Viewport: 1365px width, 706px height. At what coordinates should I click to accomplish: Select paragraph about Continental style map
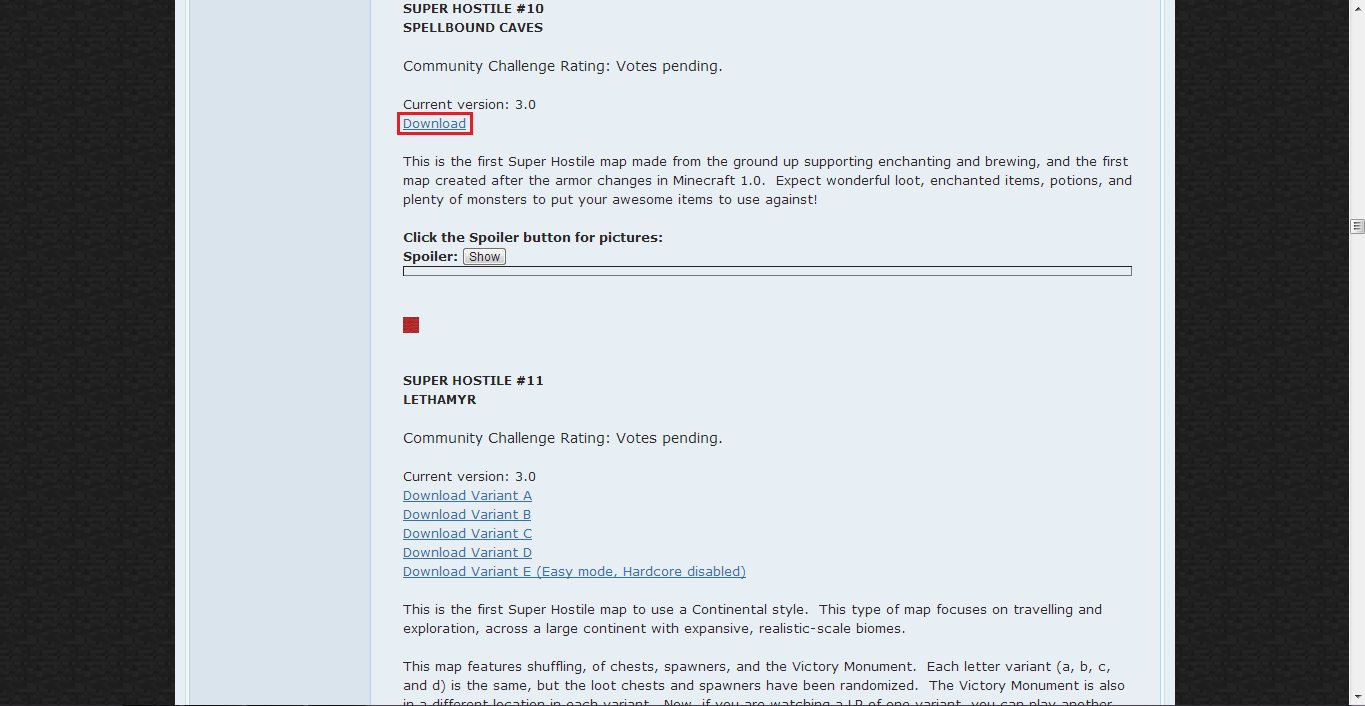752,619
